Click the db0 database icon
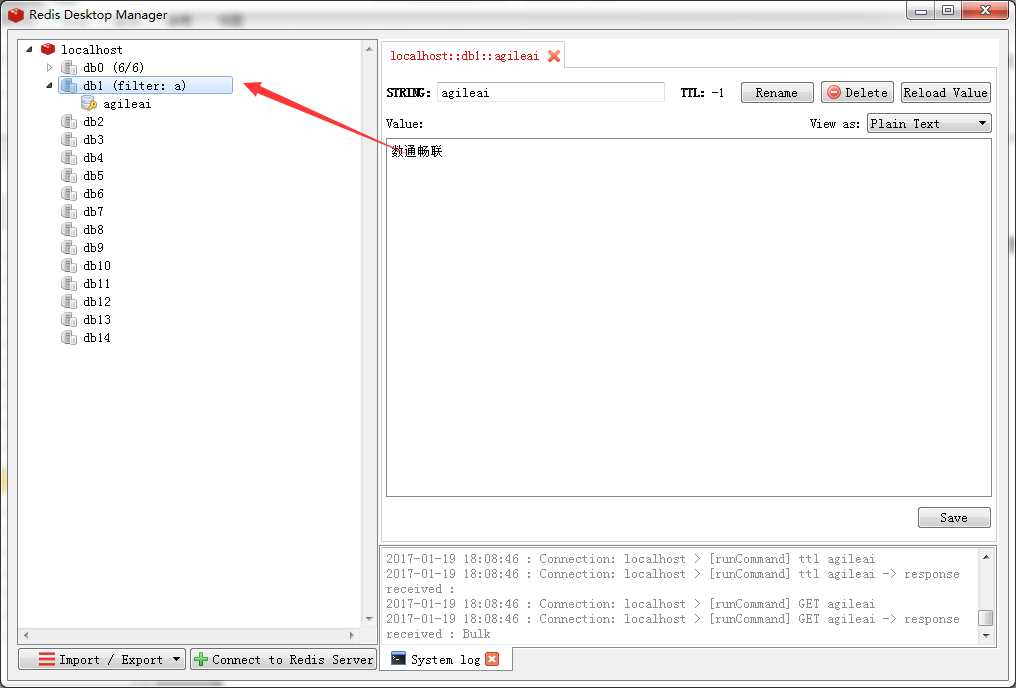Image resolution: width=1016 pixels, height=688 pixels. click(x=69, y=67)
